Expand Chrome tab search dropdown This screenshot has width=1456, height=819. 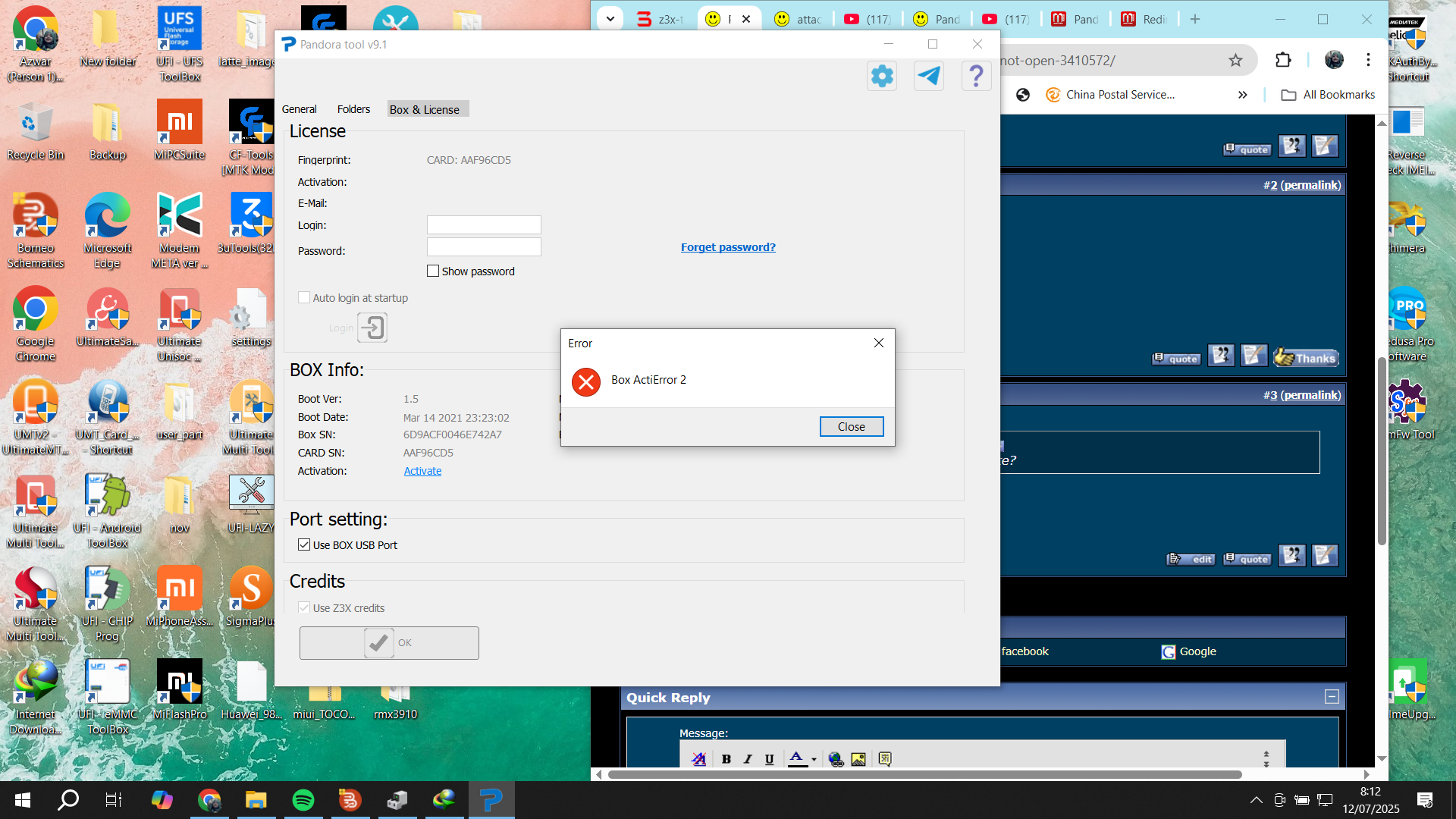610,19
